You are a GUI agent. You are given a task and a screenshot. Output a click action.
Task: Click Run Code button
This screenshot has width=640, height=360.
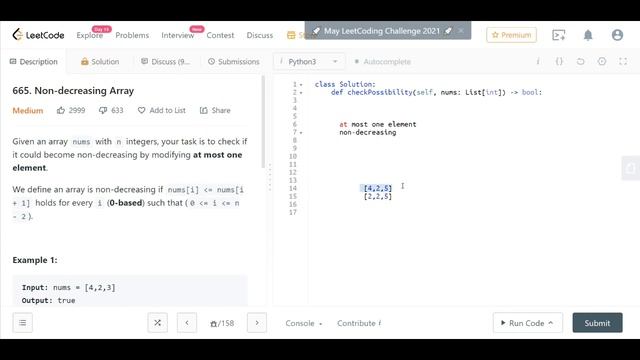(x=527, y=323)
